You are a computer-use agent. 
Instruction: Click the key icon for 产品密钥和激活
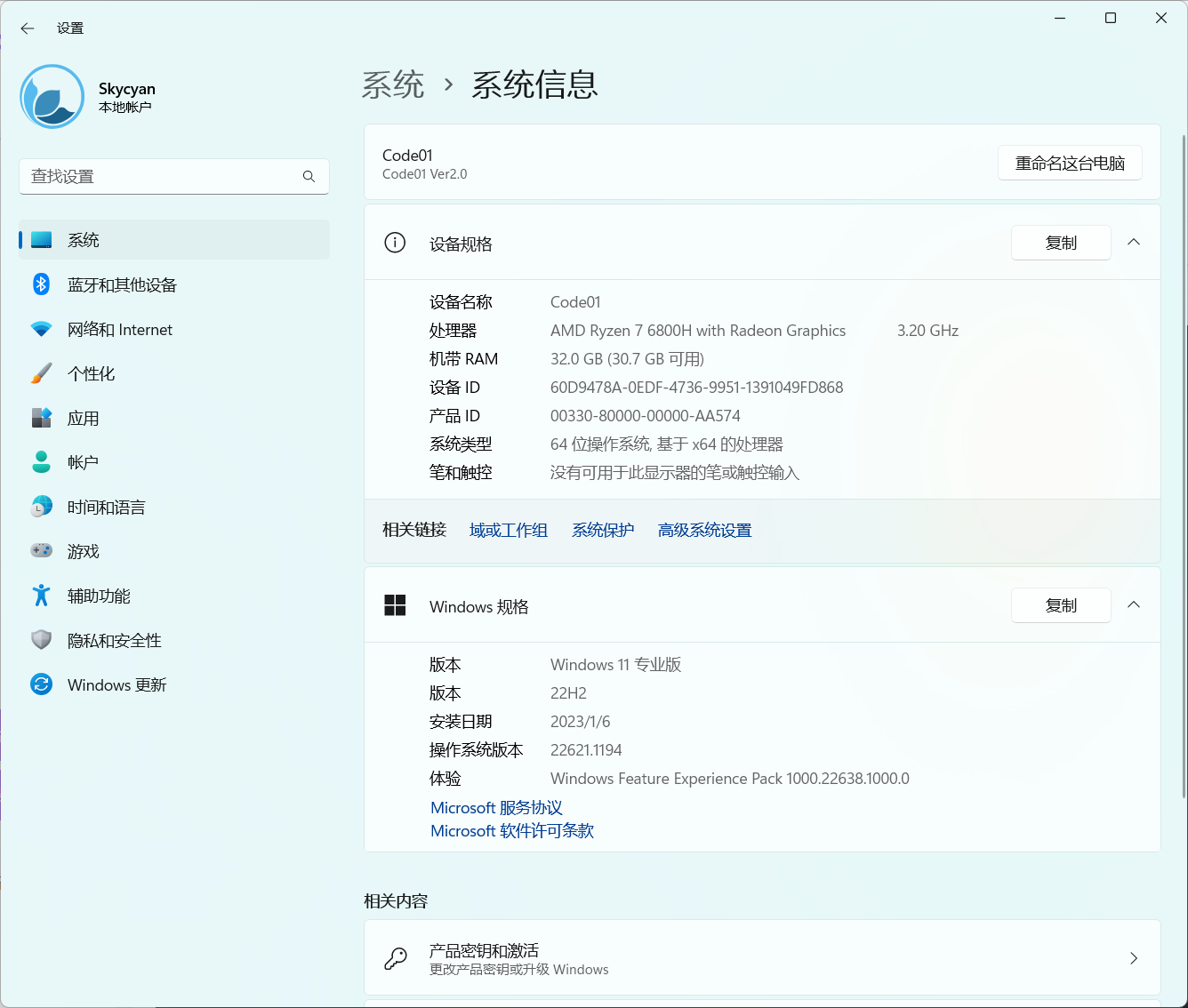pyautogui.click(x=395, y=958)
